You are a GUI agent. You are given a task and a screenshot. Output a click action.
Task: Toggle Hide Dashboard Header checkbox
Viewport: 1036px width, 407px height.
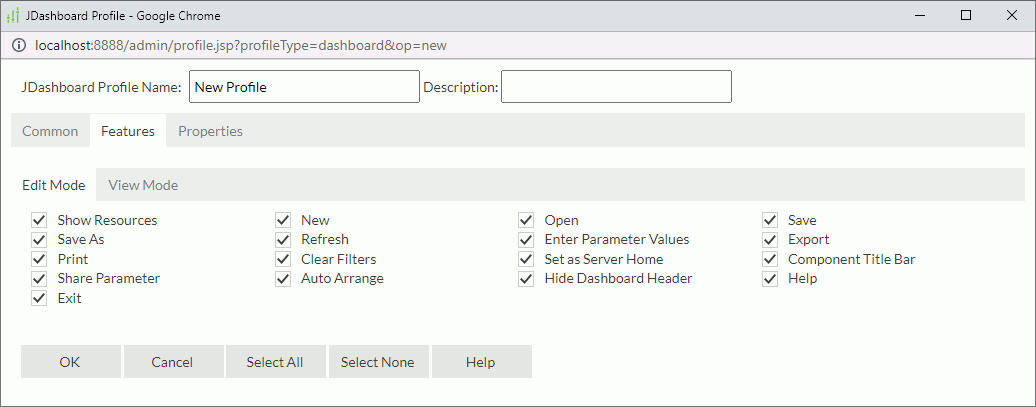click(526, 279)
